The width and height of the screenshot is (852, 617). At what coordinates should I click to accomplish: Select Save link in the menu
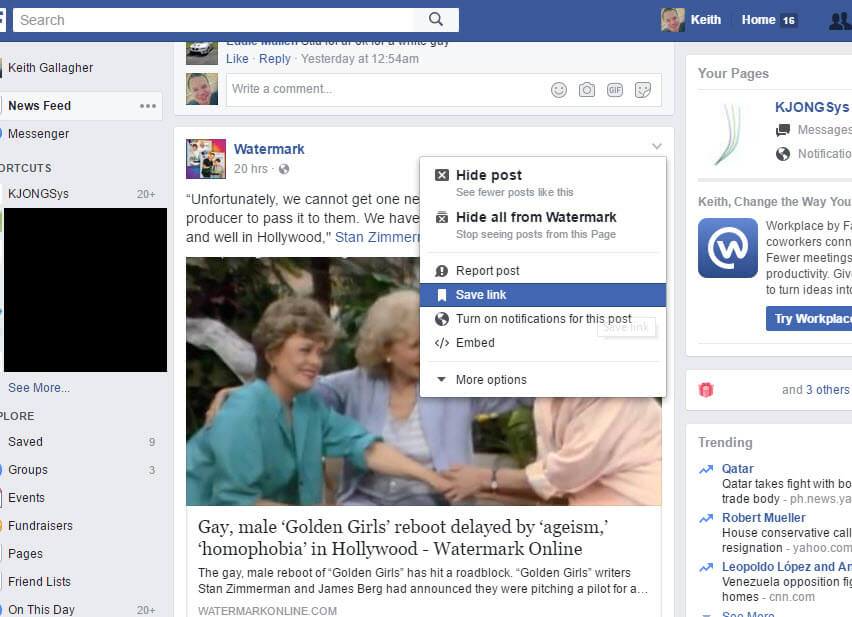[543, 294]
